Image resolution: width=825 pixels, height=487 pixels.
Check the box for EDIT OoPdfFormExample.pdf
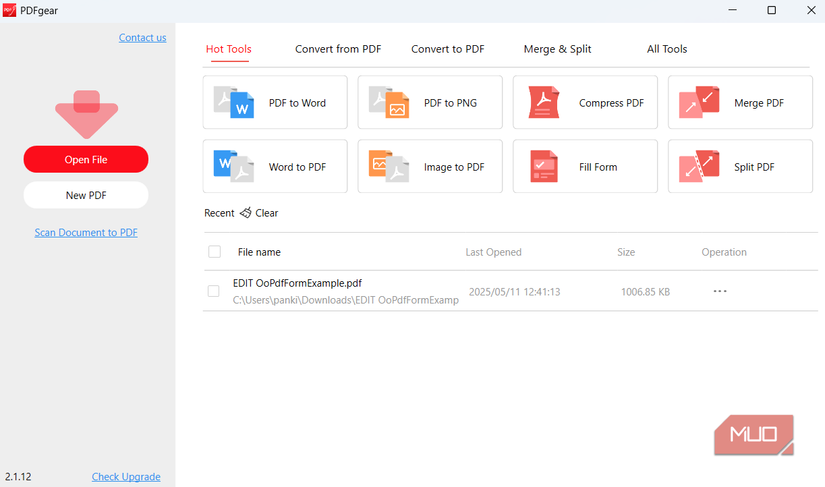pyautogui.click(x=214, y=291)
